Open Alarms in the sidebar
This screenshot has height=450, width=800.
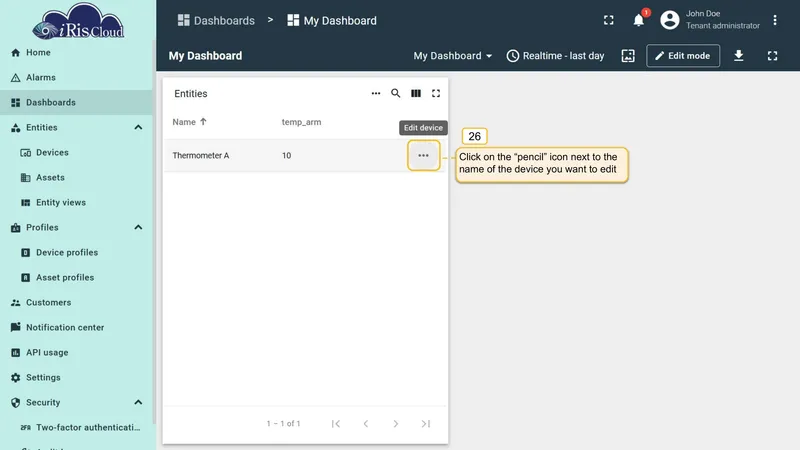[x=77, y=78]
